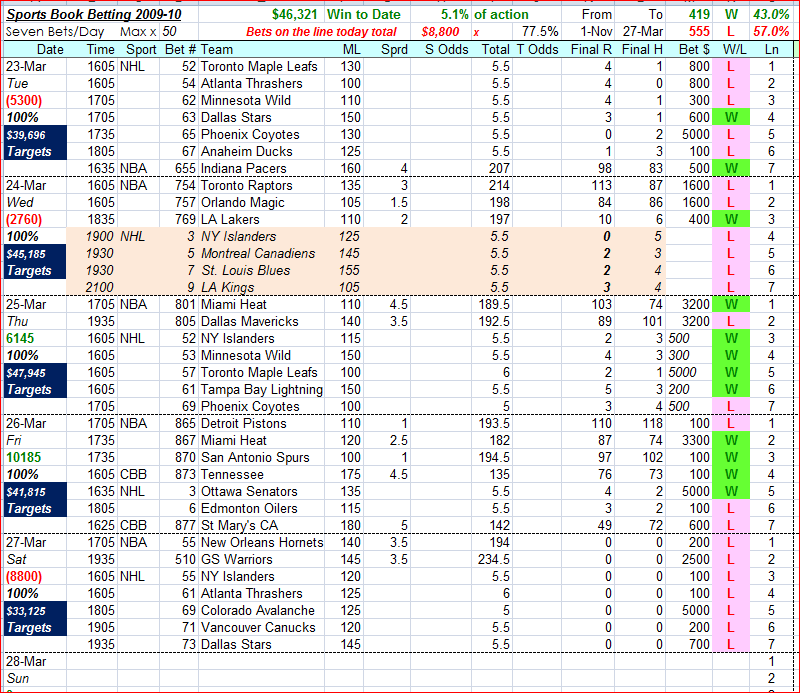Image resolution: width=800 pixels, height=693 pixels.
Task: Select the St Mary's CA team cell
Action: click(261, 525)
